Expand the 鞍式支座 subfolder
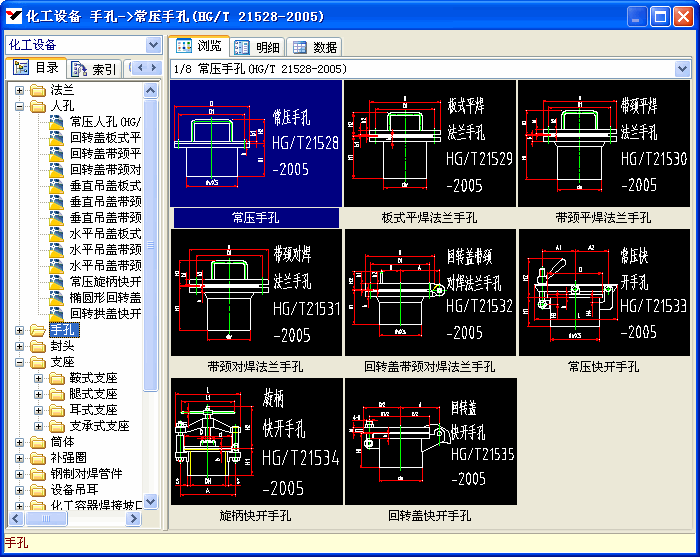Screen dimensions: 700x557 (39, 378)
